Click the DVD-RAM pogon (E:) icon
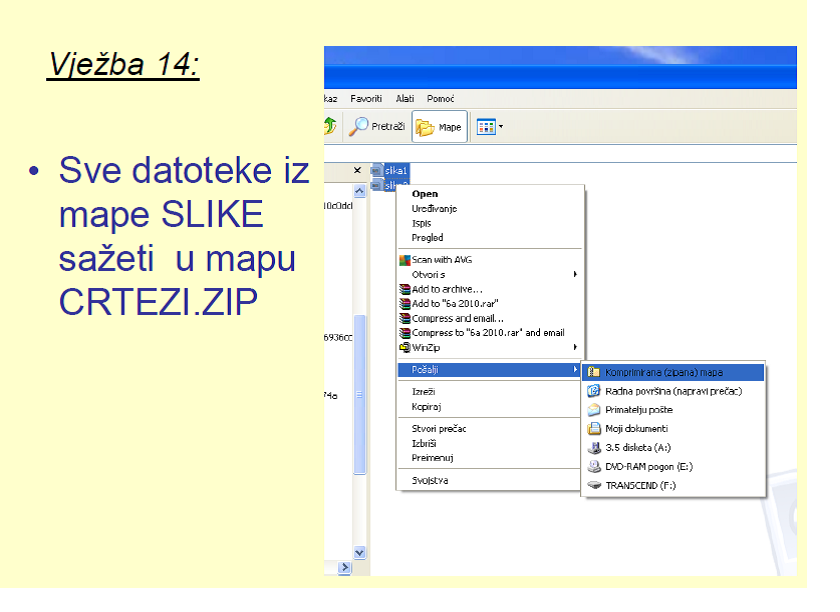 [593, 464]
